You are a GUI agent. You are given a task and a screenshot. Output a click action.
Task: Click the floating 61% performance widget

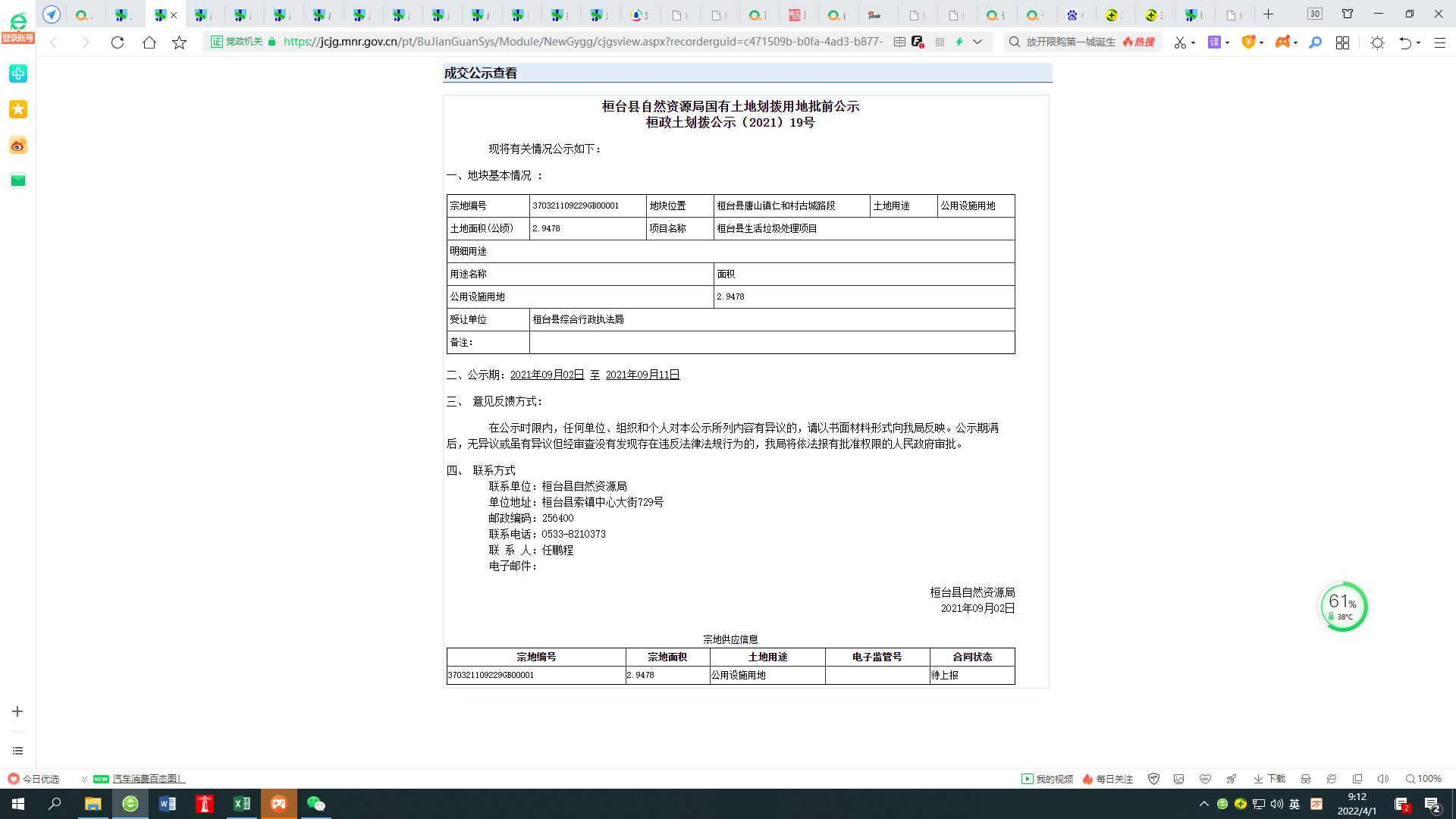1343,607
